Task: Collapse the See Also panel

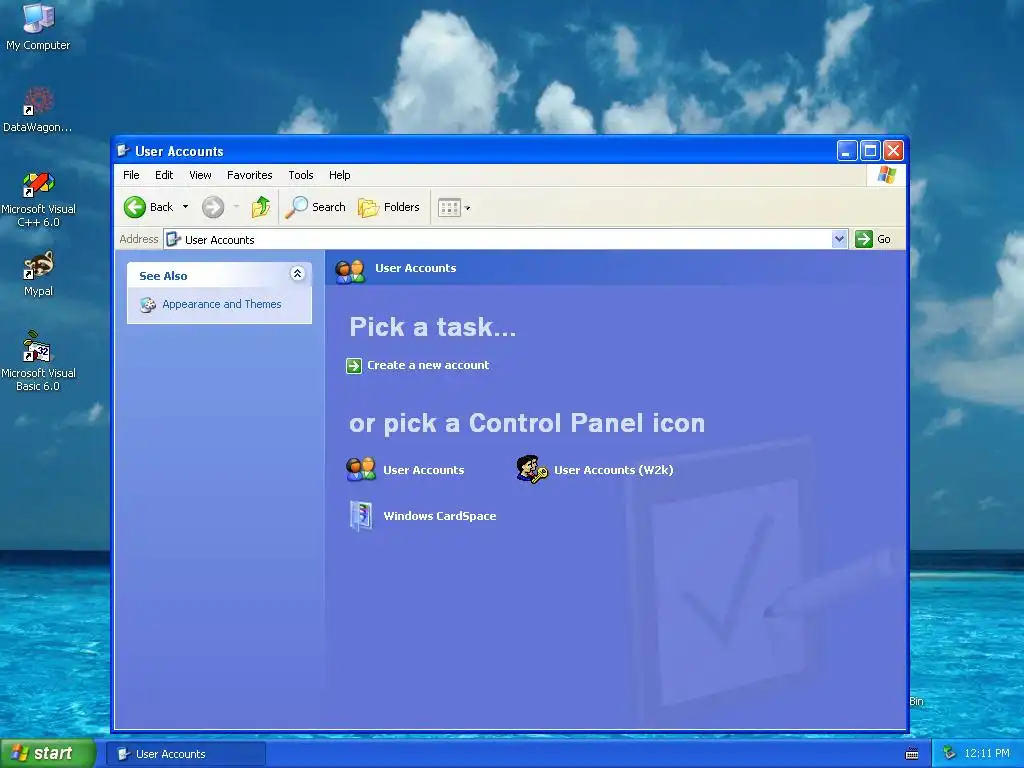Action: (x=297, y=274)
